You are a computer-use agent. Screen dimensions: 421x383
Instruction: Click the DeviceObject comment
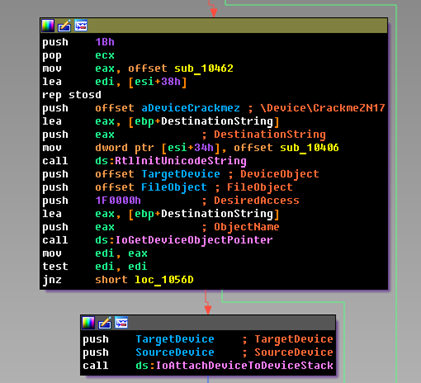(x=280, y=174)
